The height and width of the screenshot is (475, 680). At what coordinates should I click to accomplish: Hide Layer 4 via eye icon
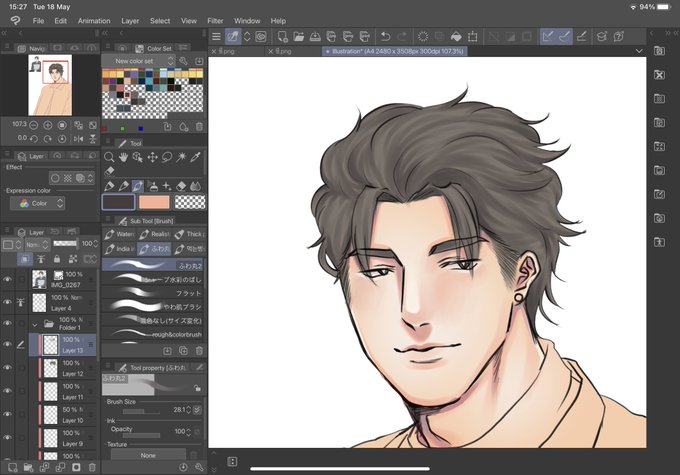(7, 302)
